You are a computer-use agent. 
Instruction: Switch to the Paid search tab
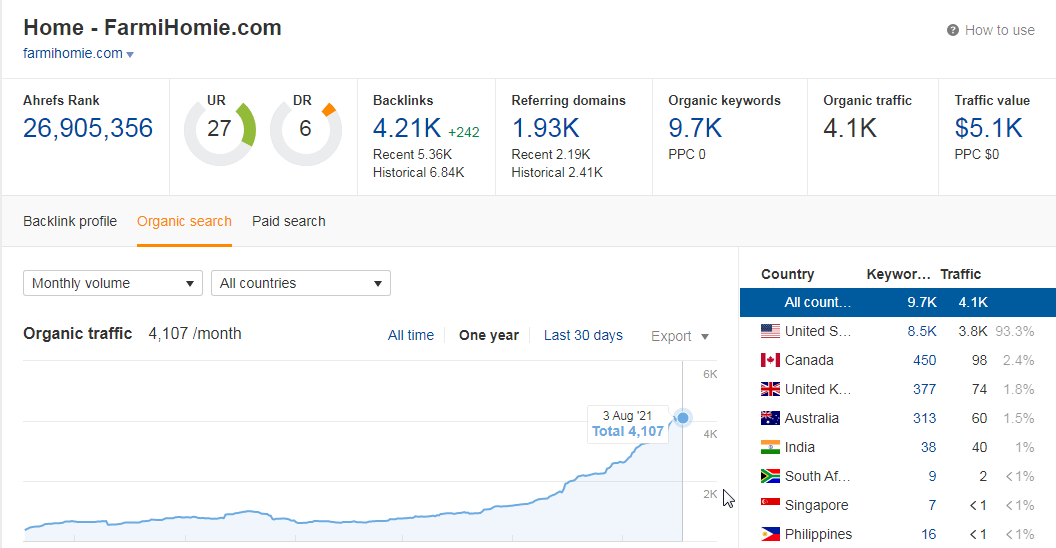tap(289, 221)
